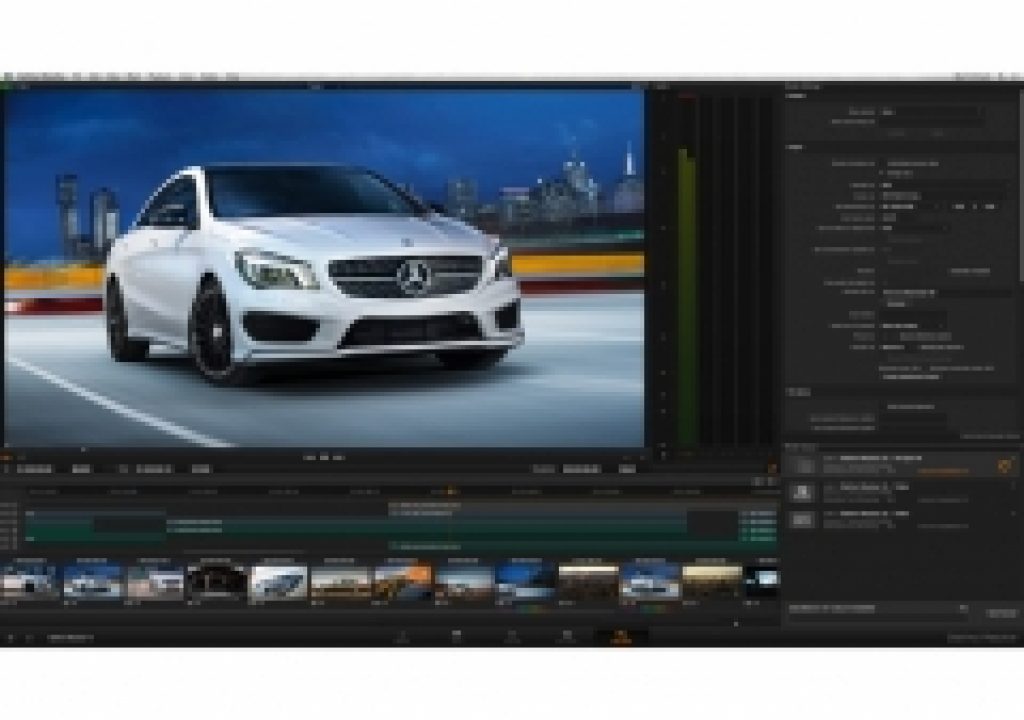Click the third render queue job icon

pos(802,519)
